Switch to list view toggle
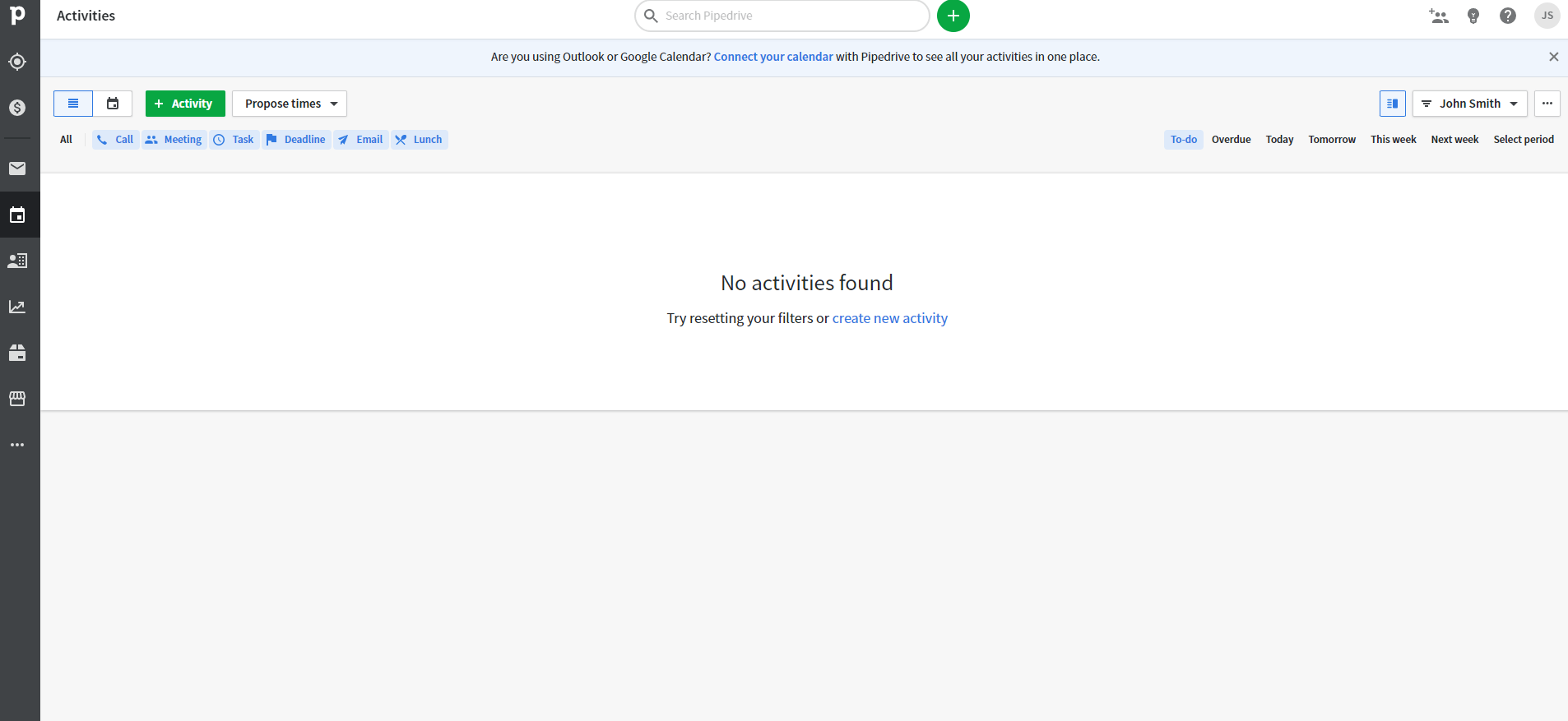 pyautogui.click(x=73, y=104)
